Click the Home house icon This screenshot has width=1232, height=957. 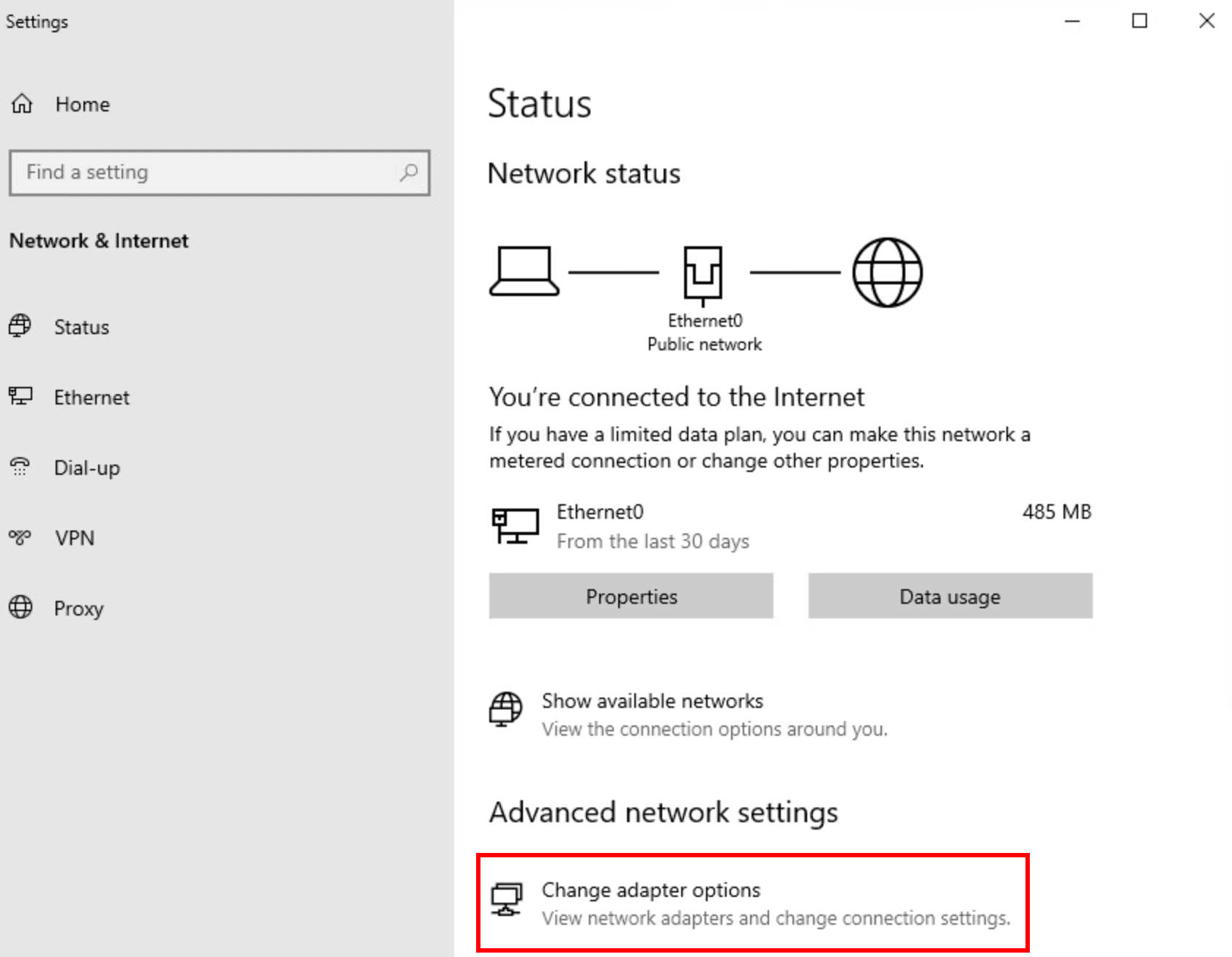pos(22,104)
